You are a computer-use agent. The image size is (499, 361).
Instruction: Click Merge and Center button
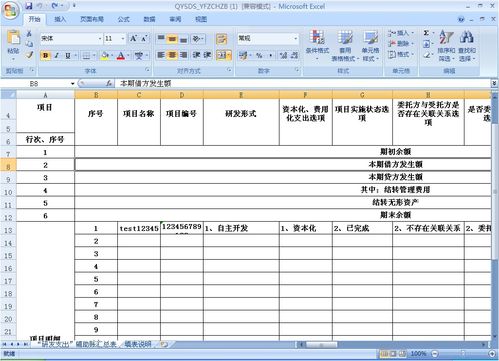[222, 55]
